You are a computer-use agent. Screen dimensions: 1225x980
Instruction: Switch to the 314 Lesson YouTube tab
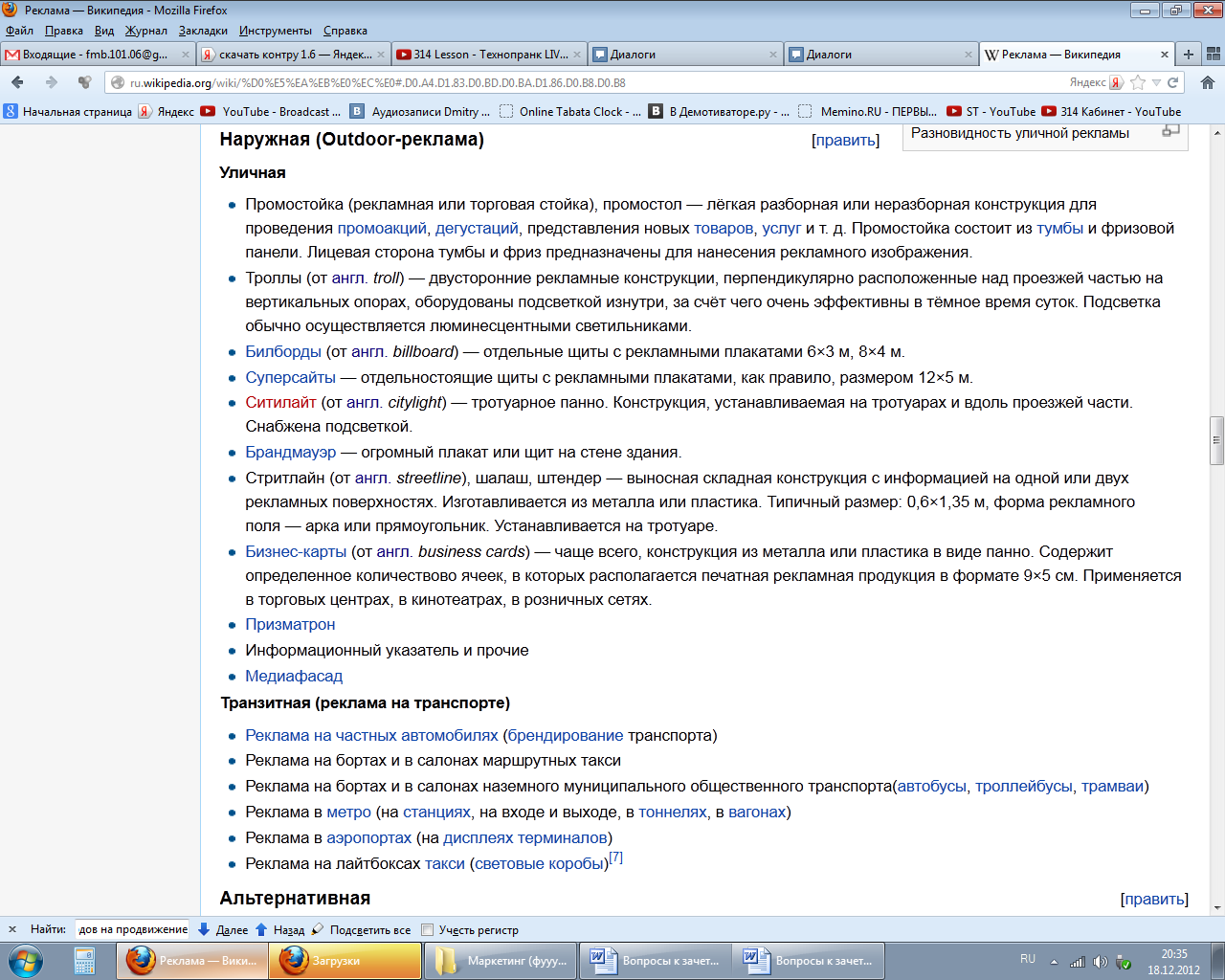pos(488,55)
